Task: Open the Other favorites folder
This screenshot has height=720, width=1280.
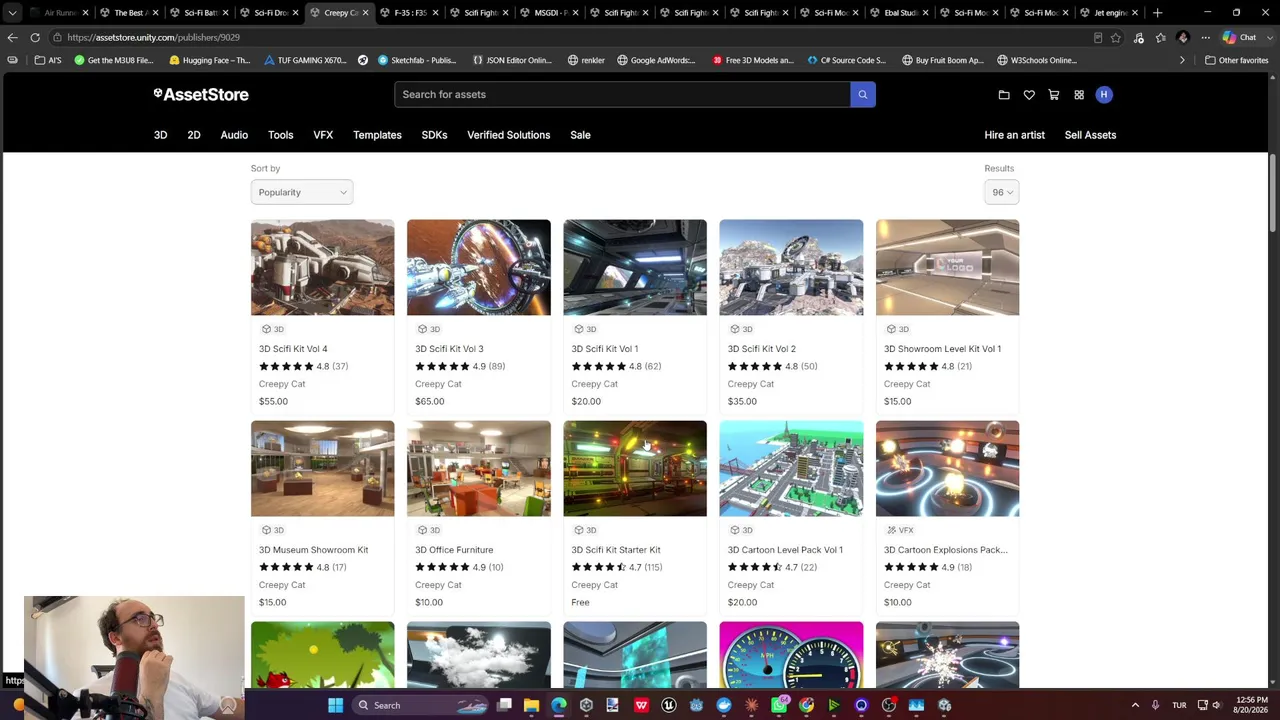Action: 1237,60
